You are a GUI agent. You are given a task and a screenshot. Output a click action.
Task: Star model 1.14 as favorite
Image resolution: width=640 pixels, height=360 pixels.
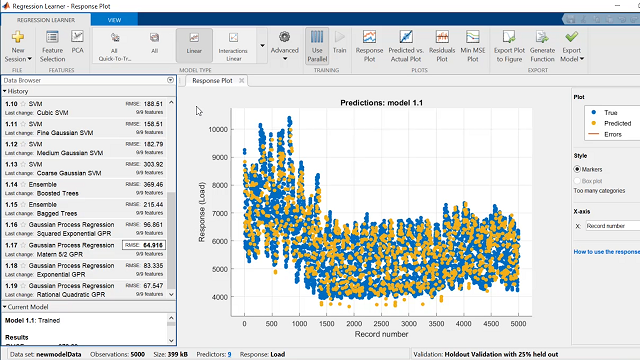23,184
